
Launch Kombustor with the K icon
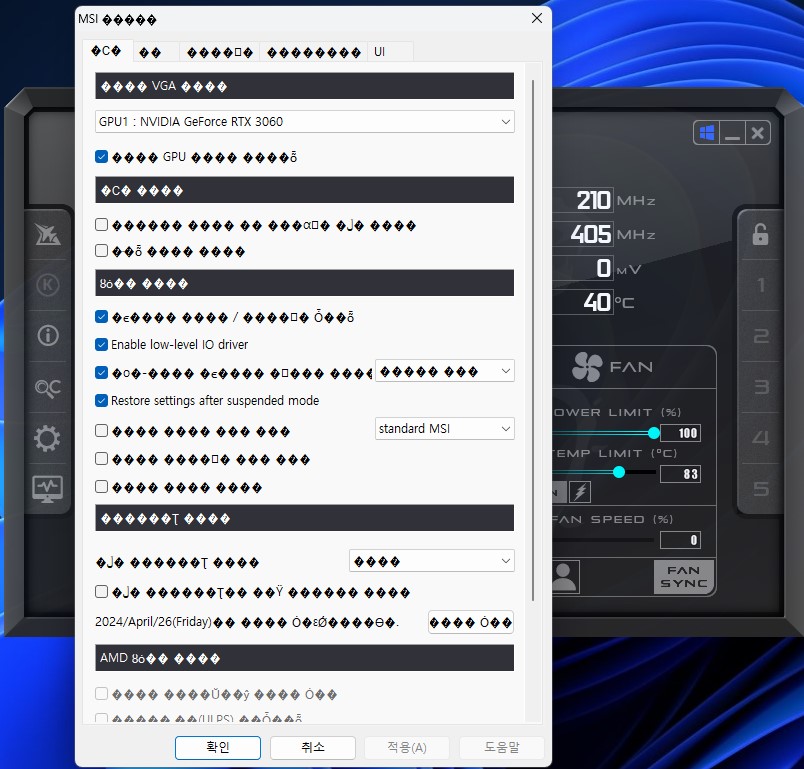48,285
